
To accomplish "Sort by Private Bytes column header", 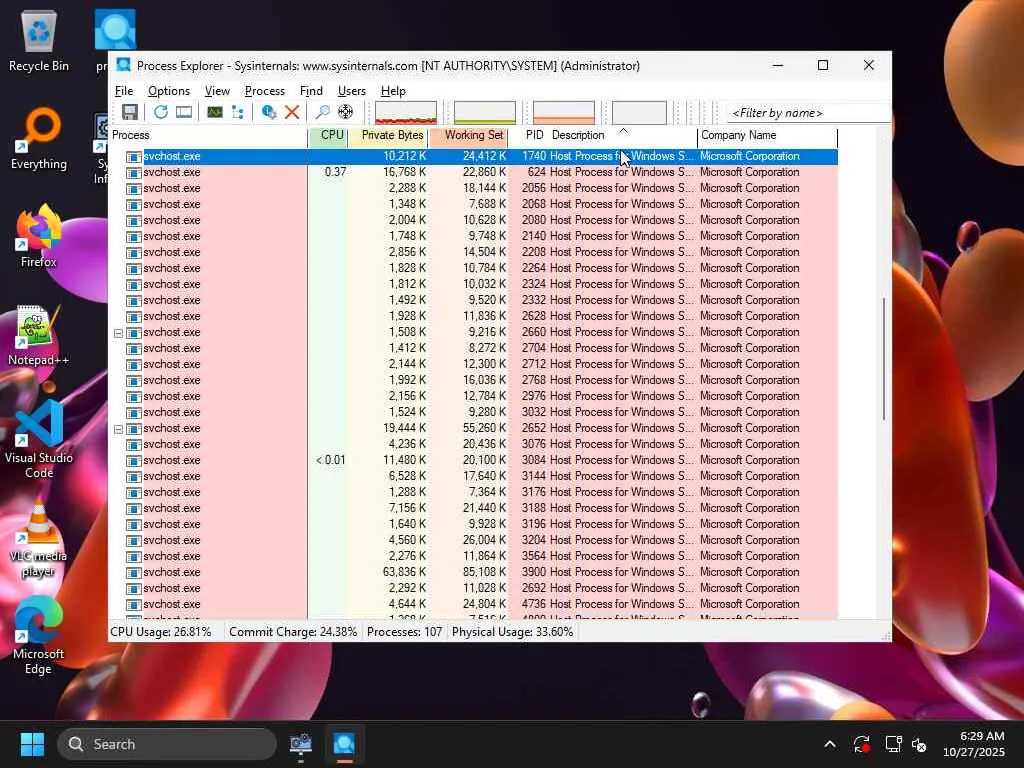I will pyautogui.click(x=388, y=135).
